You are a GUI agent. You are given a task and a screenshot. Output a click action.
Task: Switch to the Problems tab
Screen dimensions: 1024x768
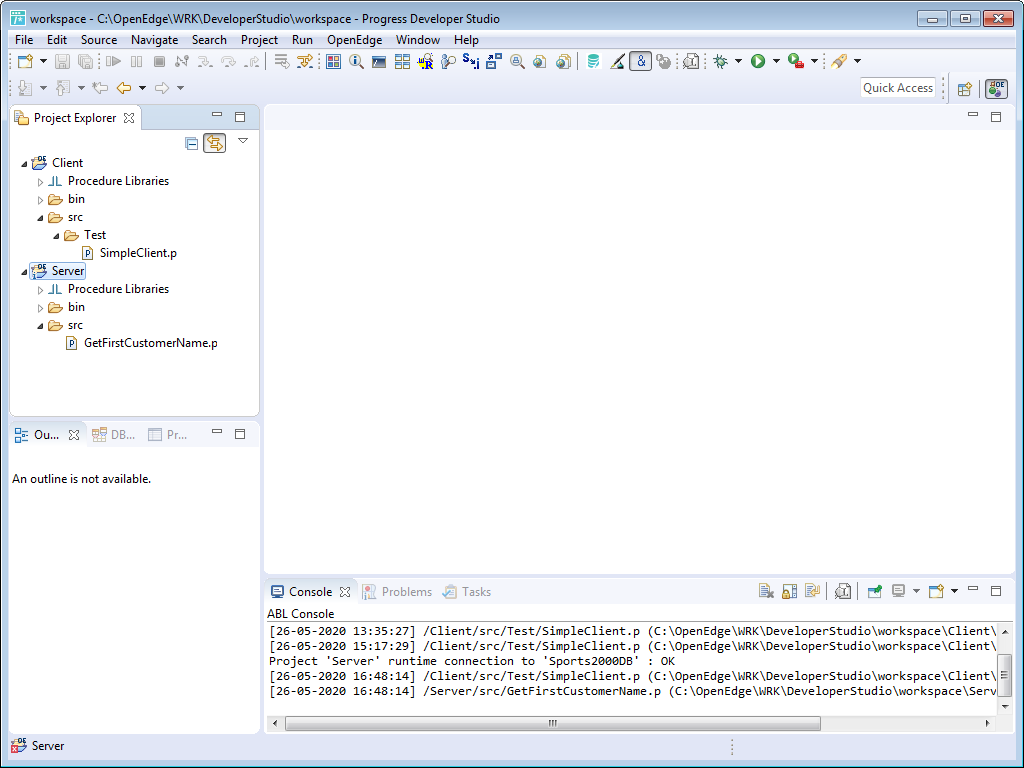[398, 592]
